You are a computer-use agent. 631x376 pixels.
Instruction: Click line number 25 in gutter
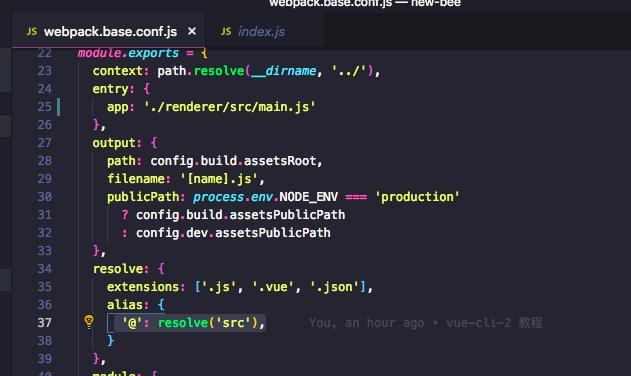[x=45, y=107]
